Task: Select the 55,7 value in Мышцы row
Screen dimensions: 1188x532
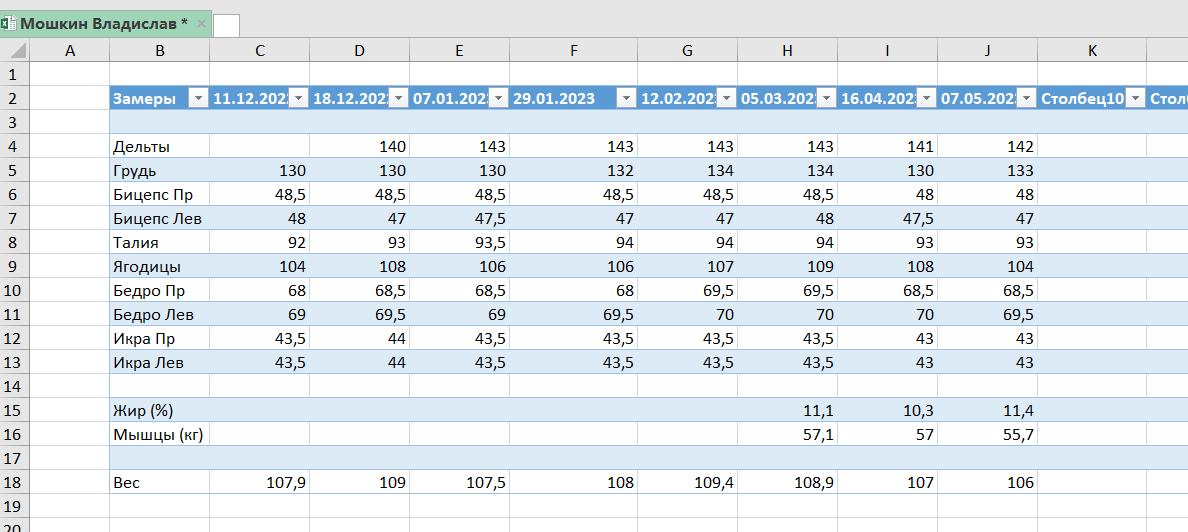Action: [x=987, y=434]
